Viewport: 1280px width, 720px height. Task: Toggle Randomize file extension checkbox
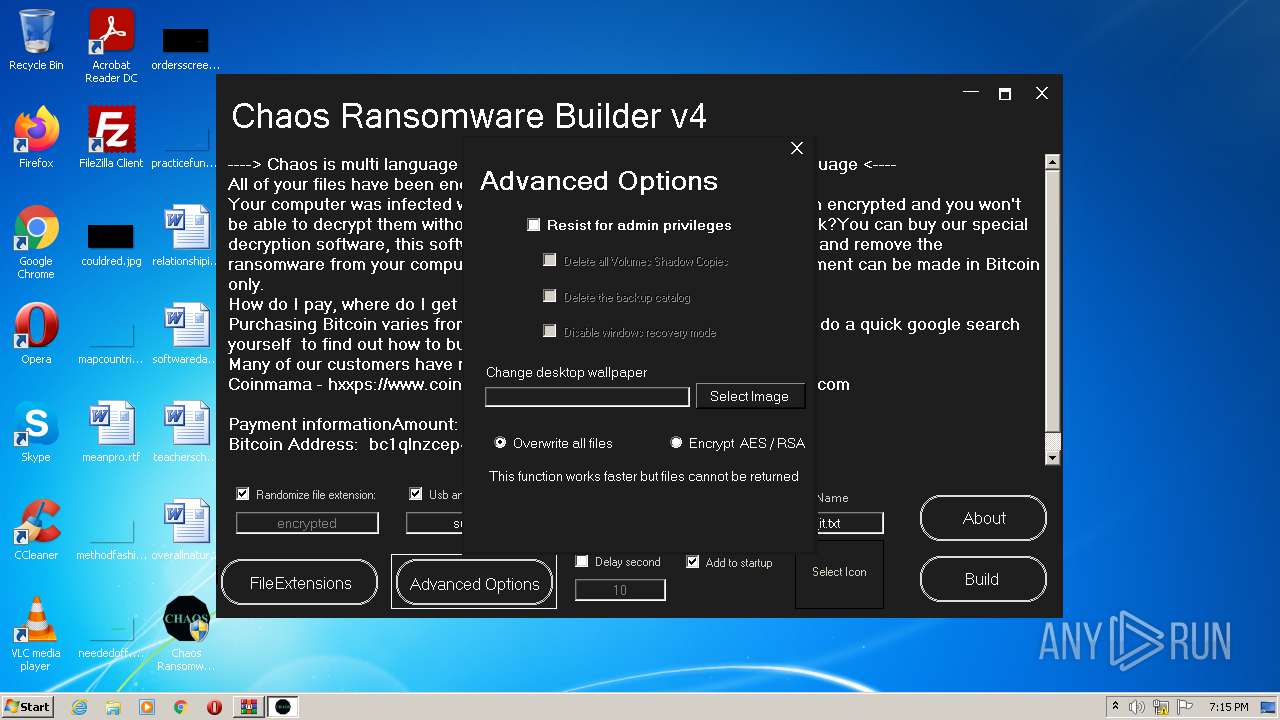(243, 494)
